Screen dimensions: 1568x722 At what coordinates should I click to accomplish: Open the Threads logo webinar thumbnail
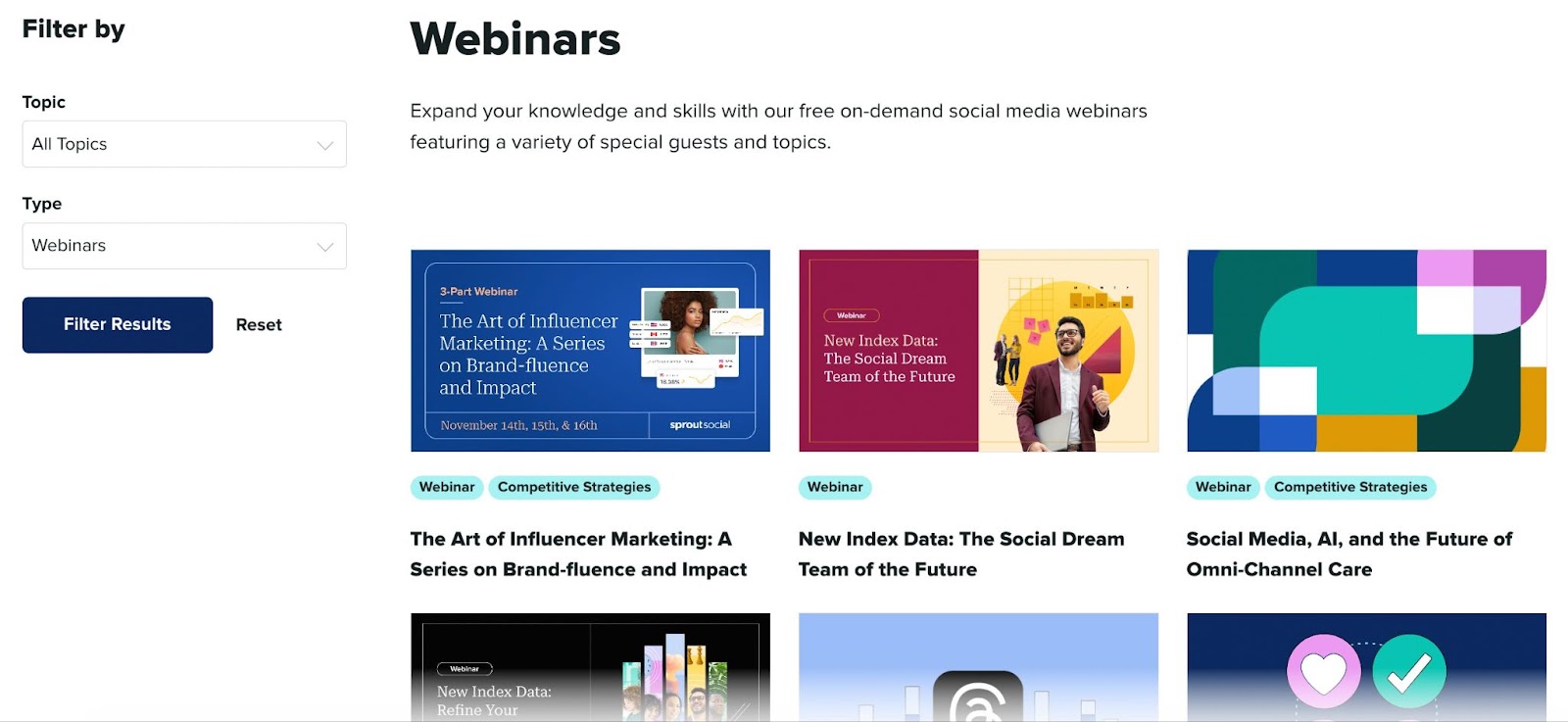[x=978, y=667]
